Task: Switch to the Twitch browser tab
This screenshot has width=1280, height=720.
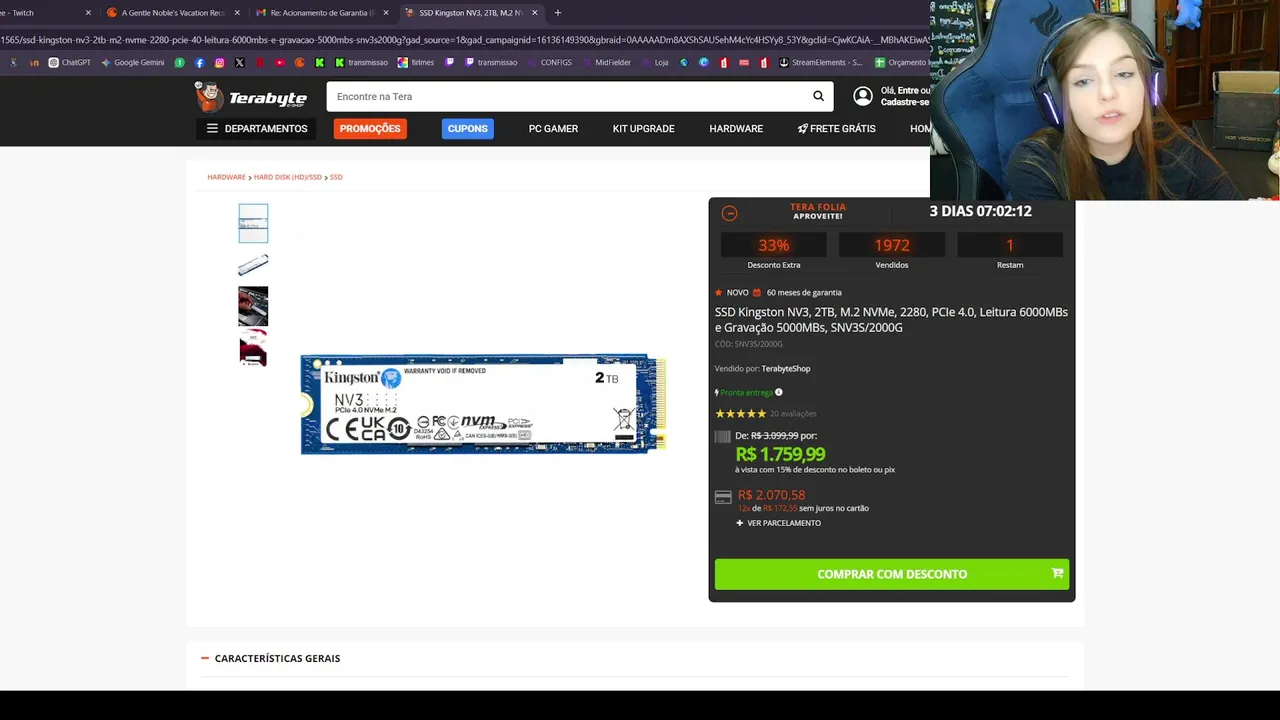Action: [45, 13]
